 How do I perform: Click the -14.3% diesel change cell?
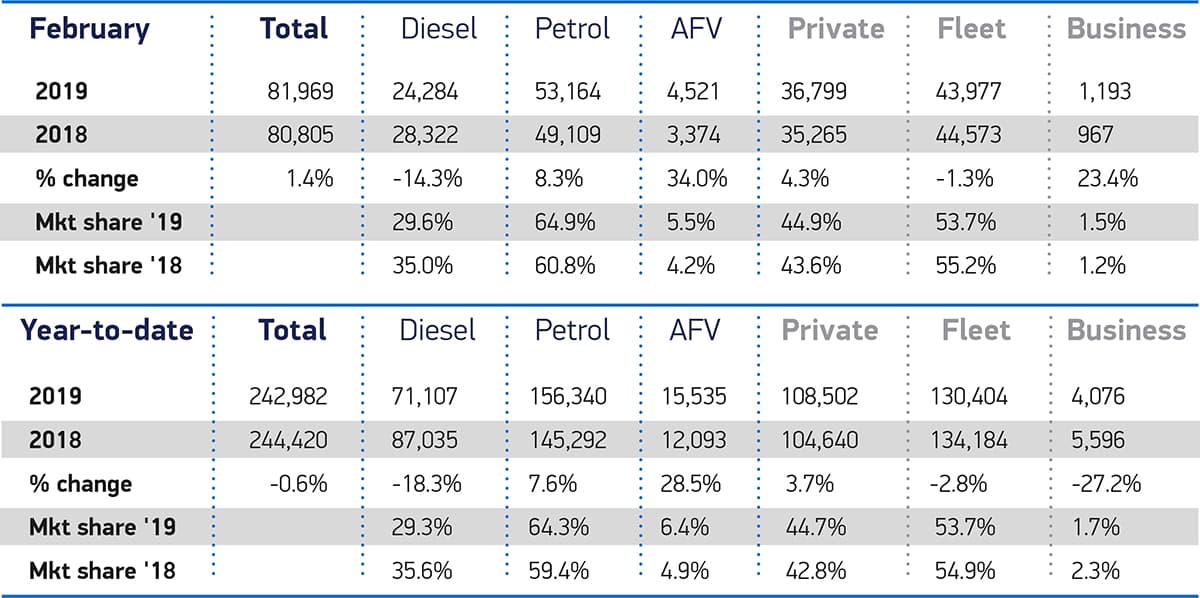coord(426,178)
